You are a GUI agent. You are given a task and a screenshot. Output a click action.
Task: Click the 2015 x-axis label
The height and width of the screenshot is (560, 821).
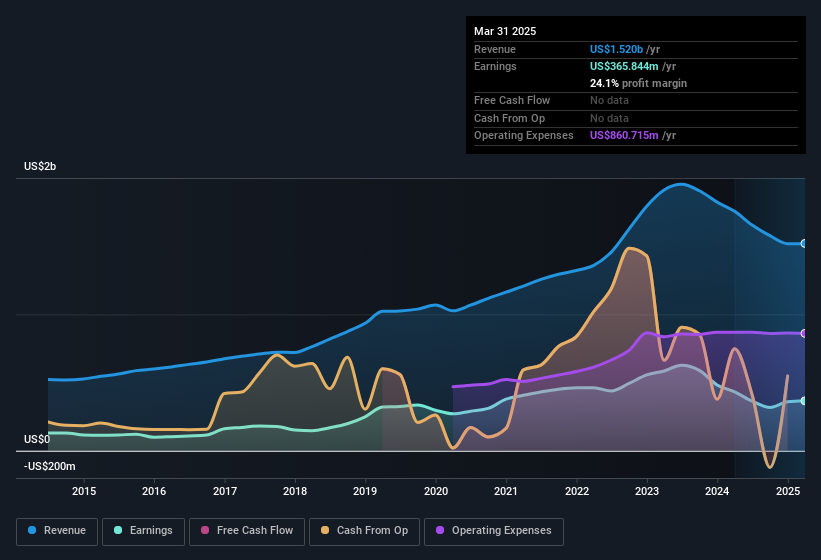(84, 491)
